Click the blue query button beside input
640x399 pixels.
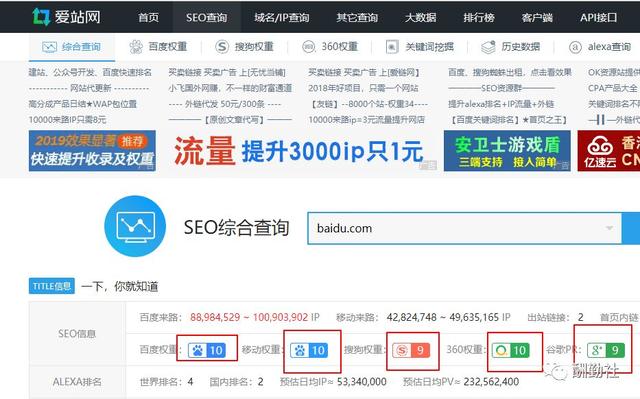tap(631, 228)
